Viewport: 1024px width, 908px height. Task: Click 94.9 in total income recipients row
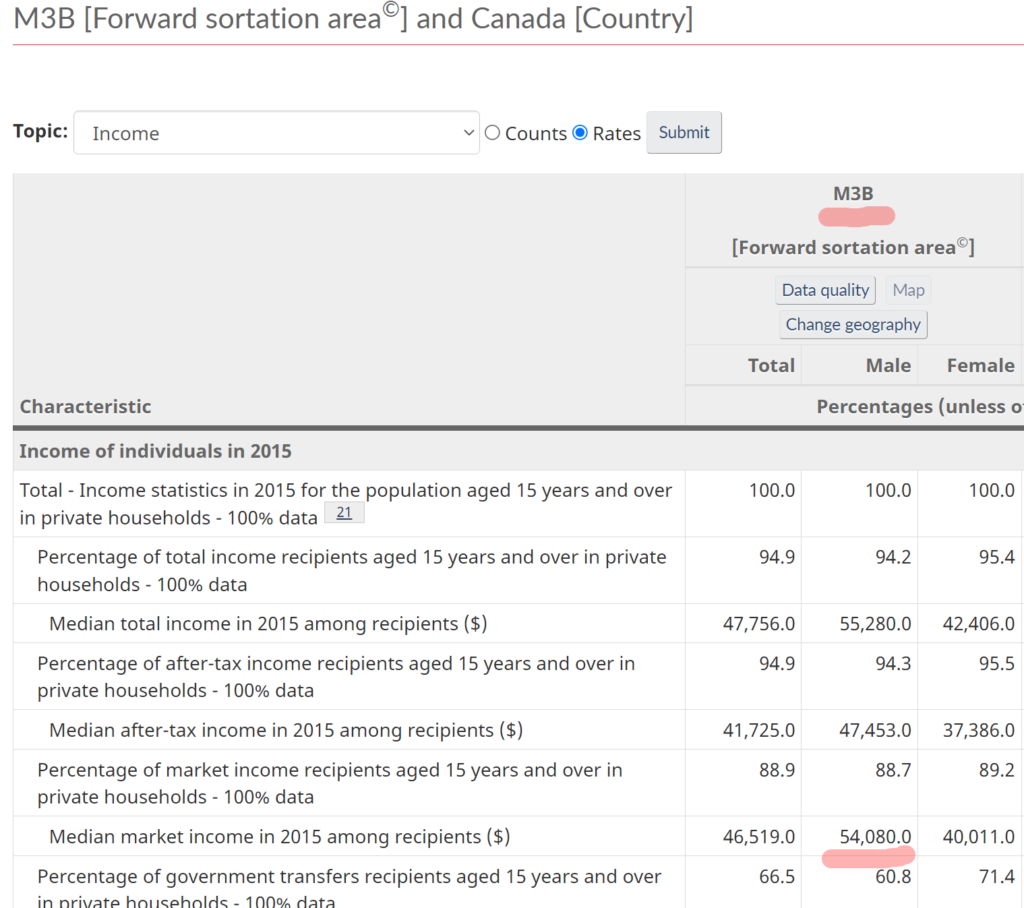[x=777, y=557]
